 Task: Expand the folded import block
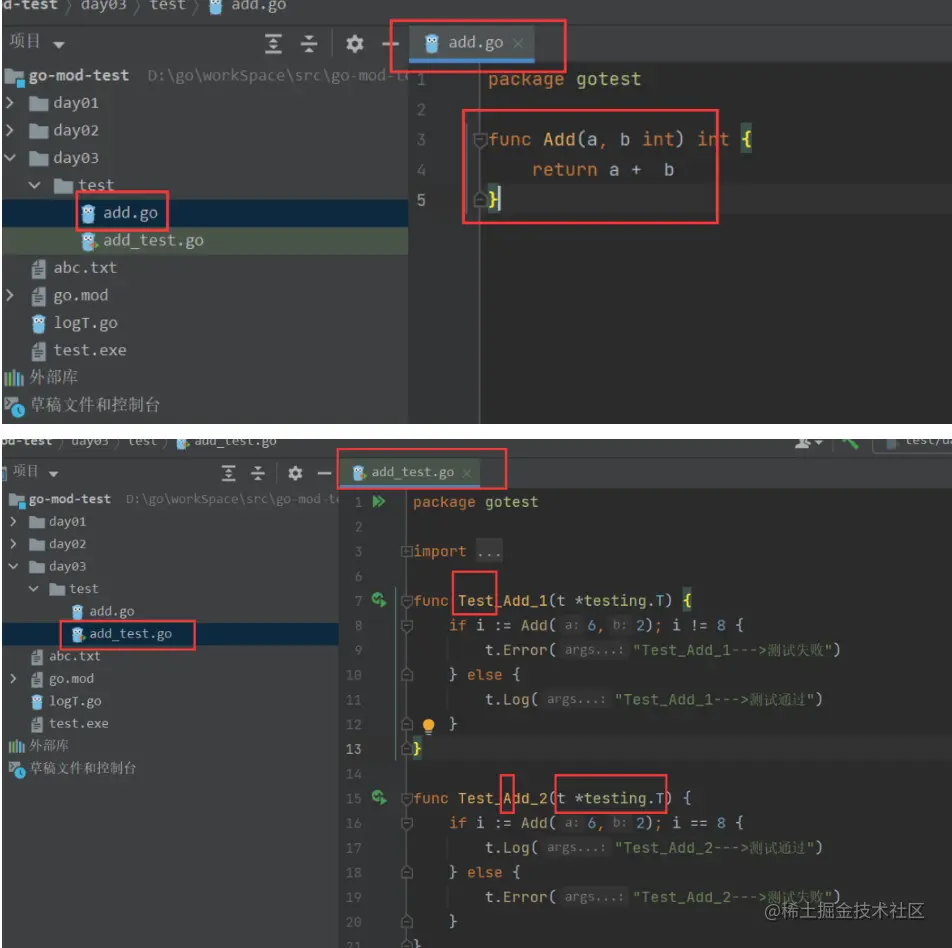point(406,551)
